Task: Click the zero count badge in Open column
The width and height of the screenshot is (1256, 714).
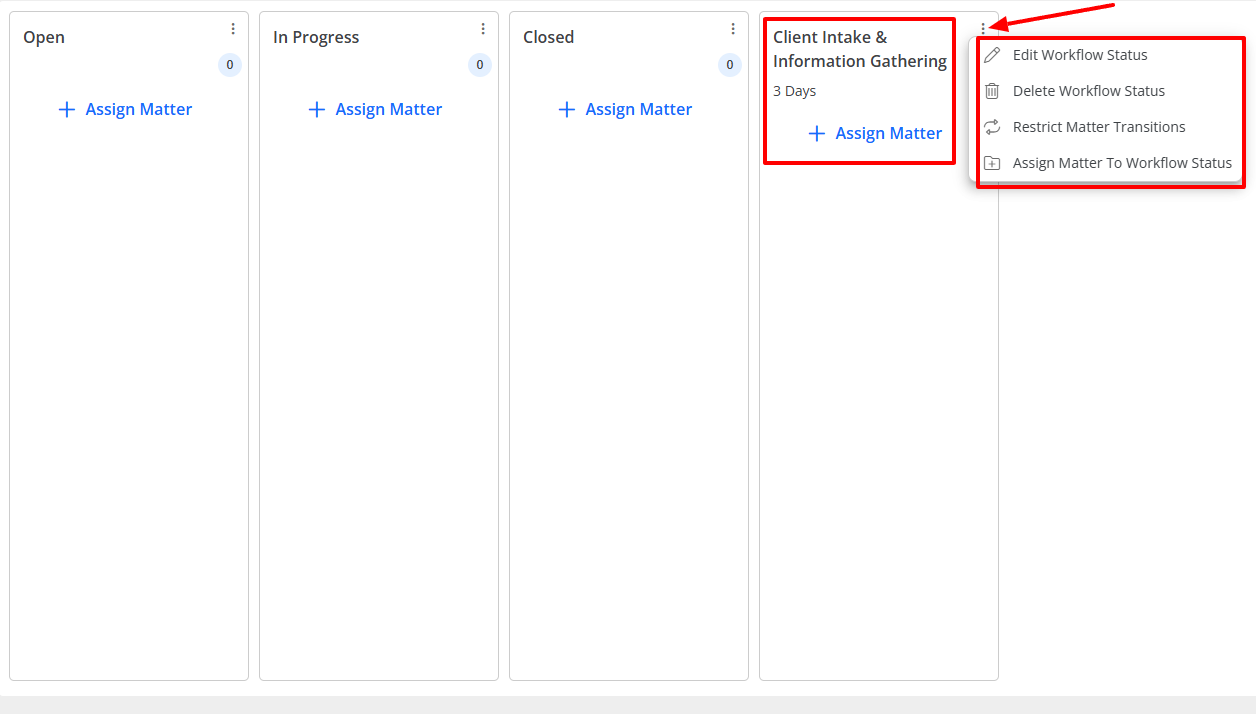Action: click(229, 64)
